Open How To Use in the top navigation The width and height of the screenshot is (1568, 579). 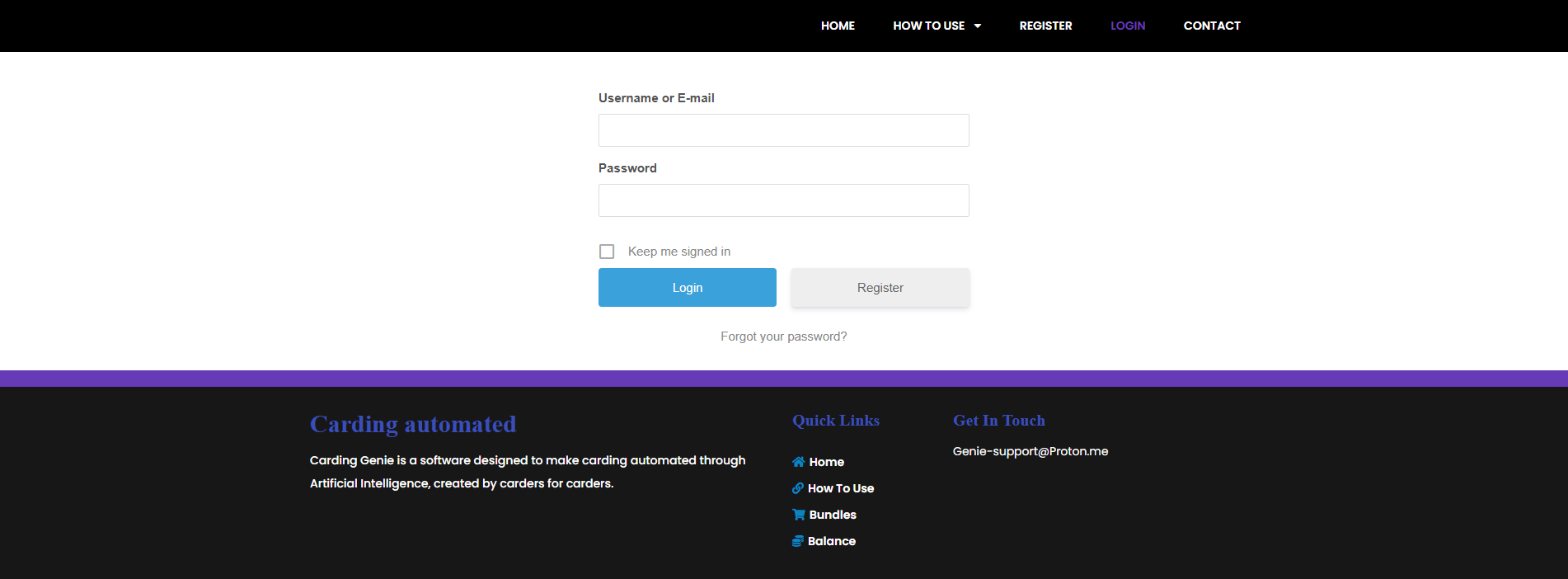pos(928,26)
